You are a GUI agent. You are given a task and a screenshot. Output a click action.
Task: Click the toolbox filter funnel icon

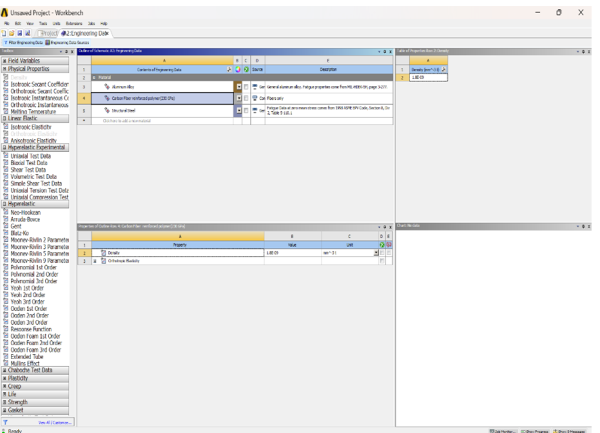tap(6, 422)
